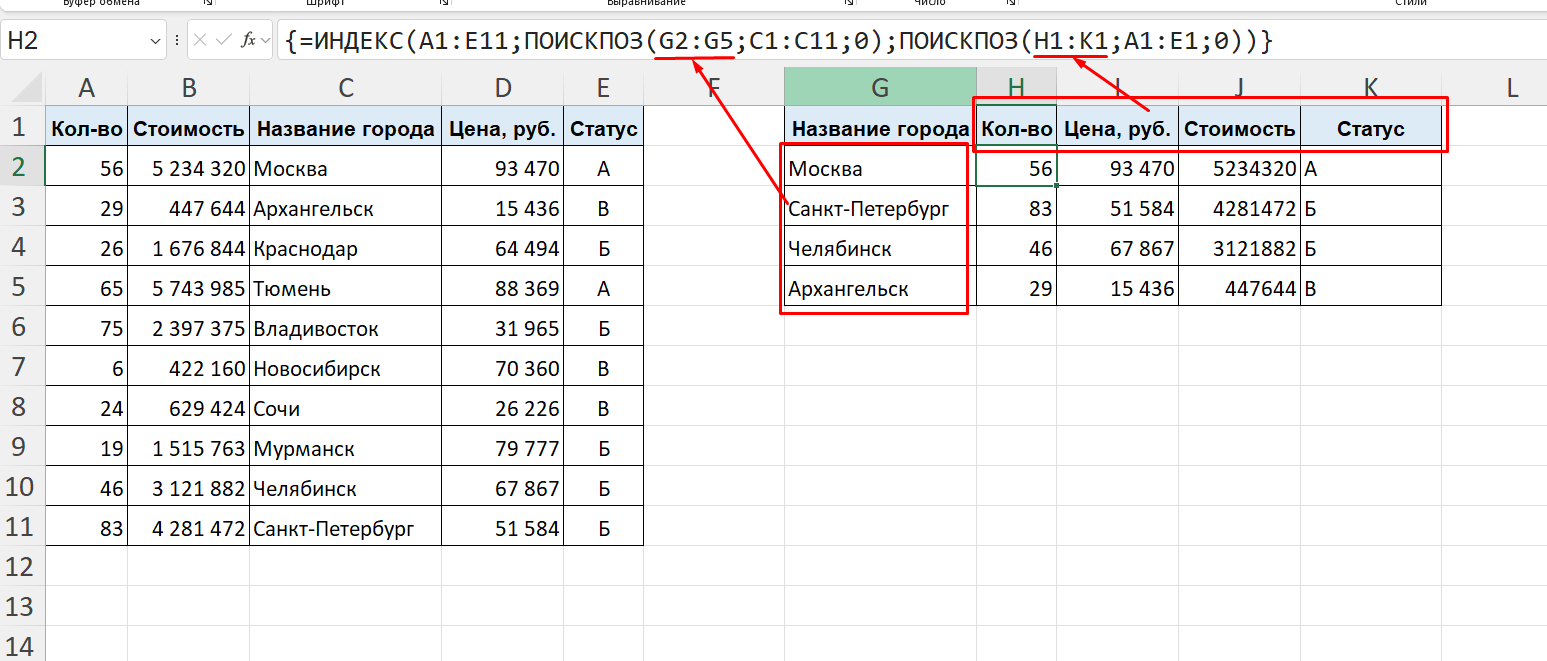Viewport: 1547px width, 661px height.
Task: Click header cell 'Название города' in column C
Action: coord(346,128)
